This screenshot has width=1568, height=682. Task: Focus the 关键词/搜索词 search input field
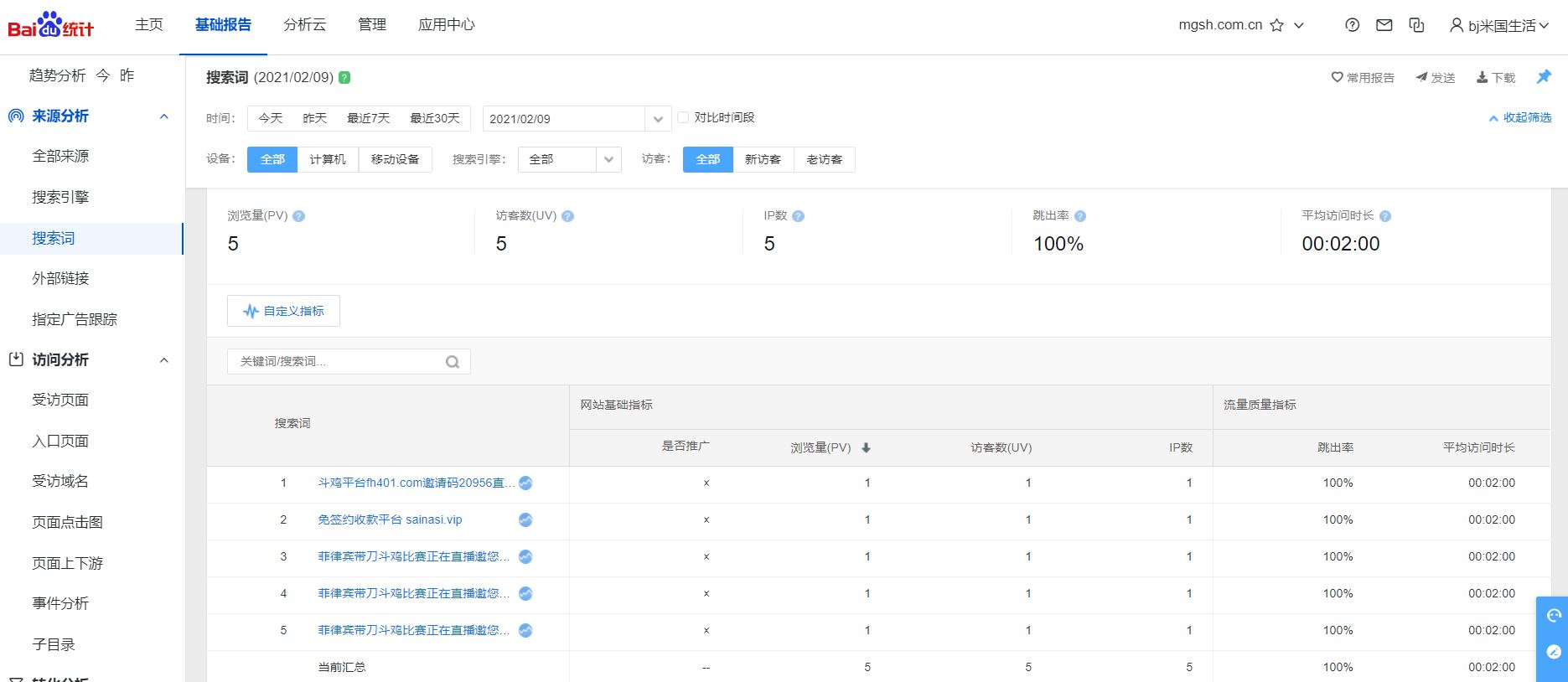tap(340, 362)
